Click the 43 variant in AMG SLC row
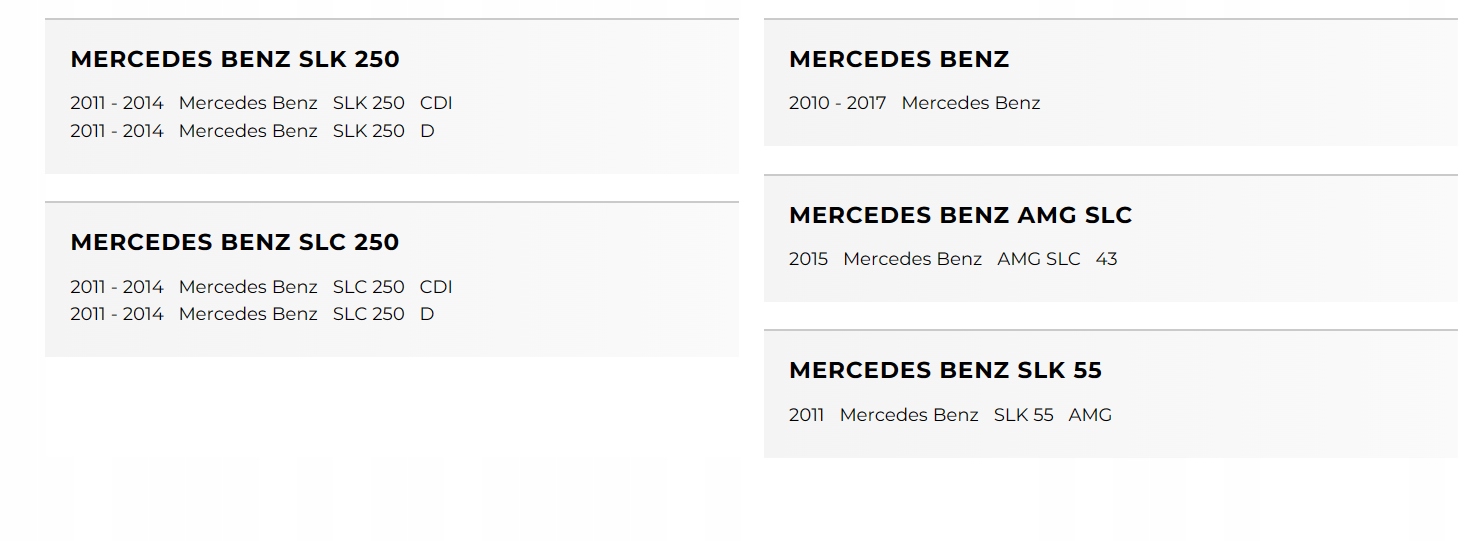 click(x=1106, y=259)
